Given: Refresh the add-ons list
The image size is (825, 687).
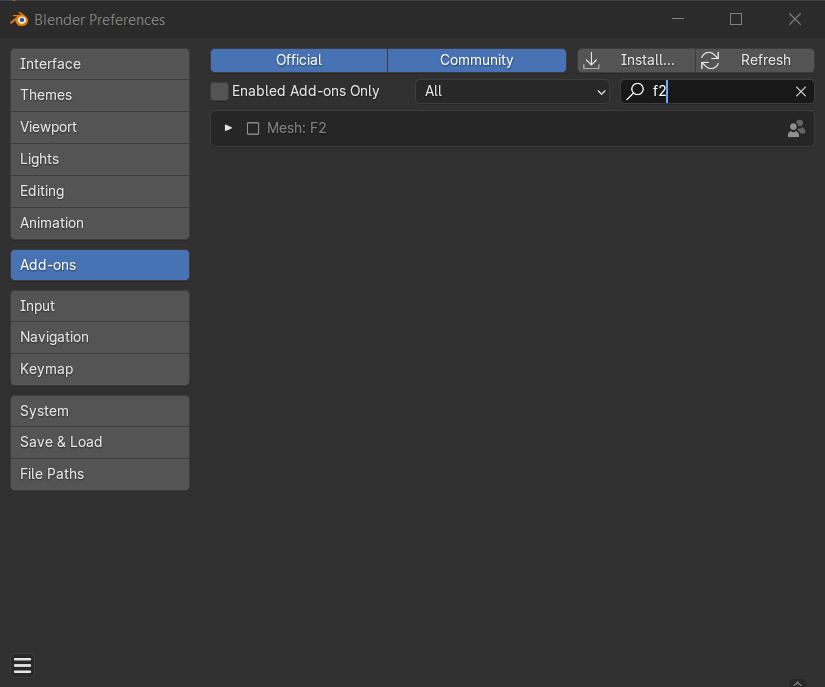Looking at the screenshot, I should pos(755,60).
